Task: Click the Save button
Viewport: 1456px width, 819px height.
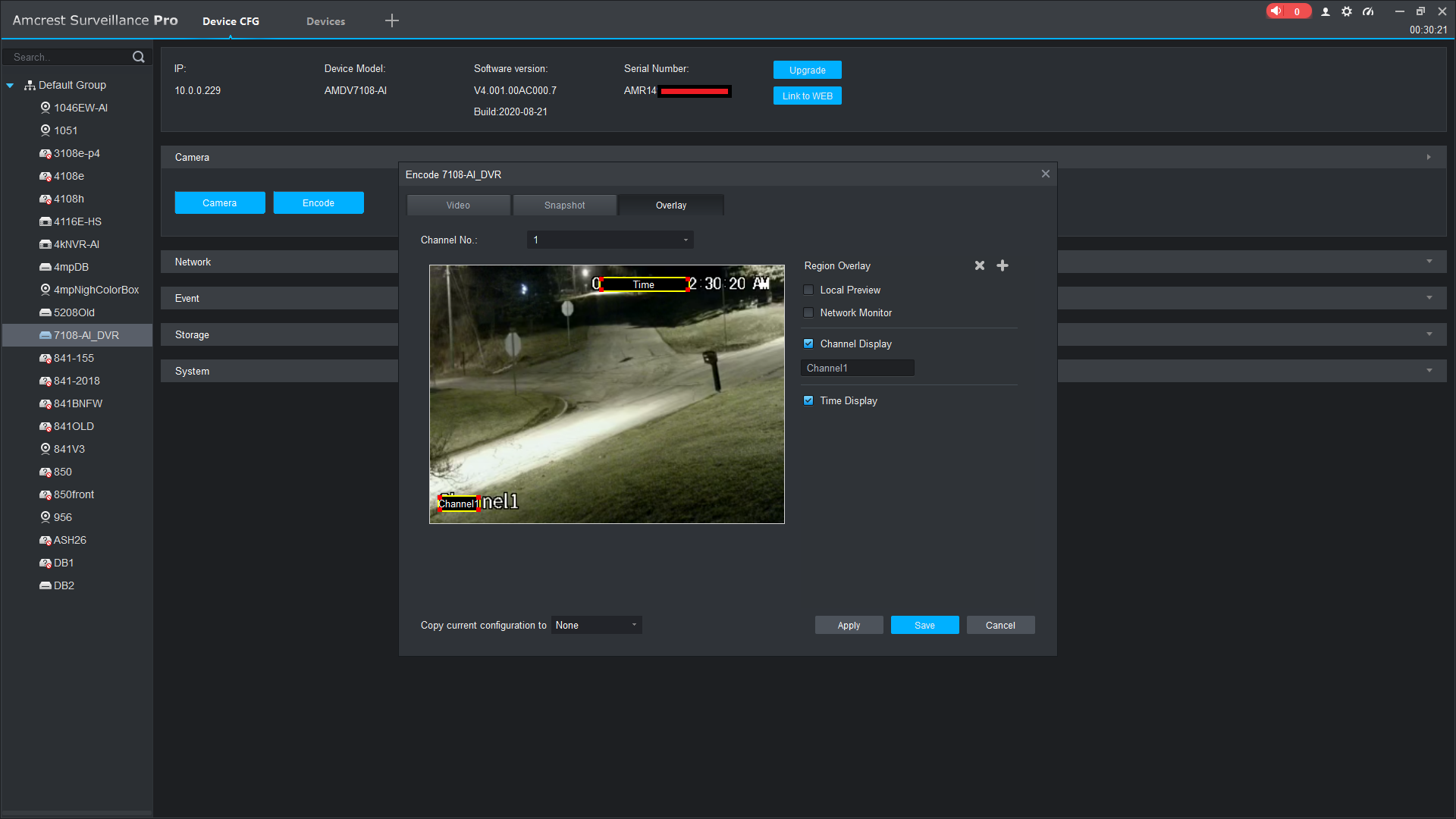Action: click(925, 625)
